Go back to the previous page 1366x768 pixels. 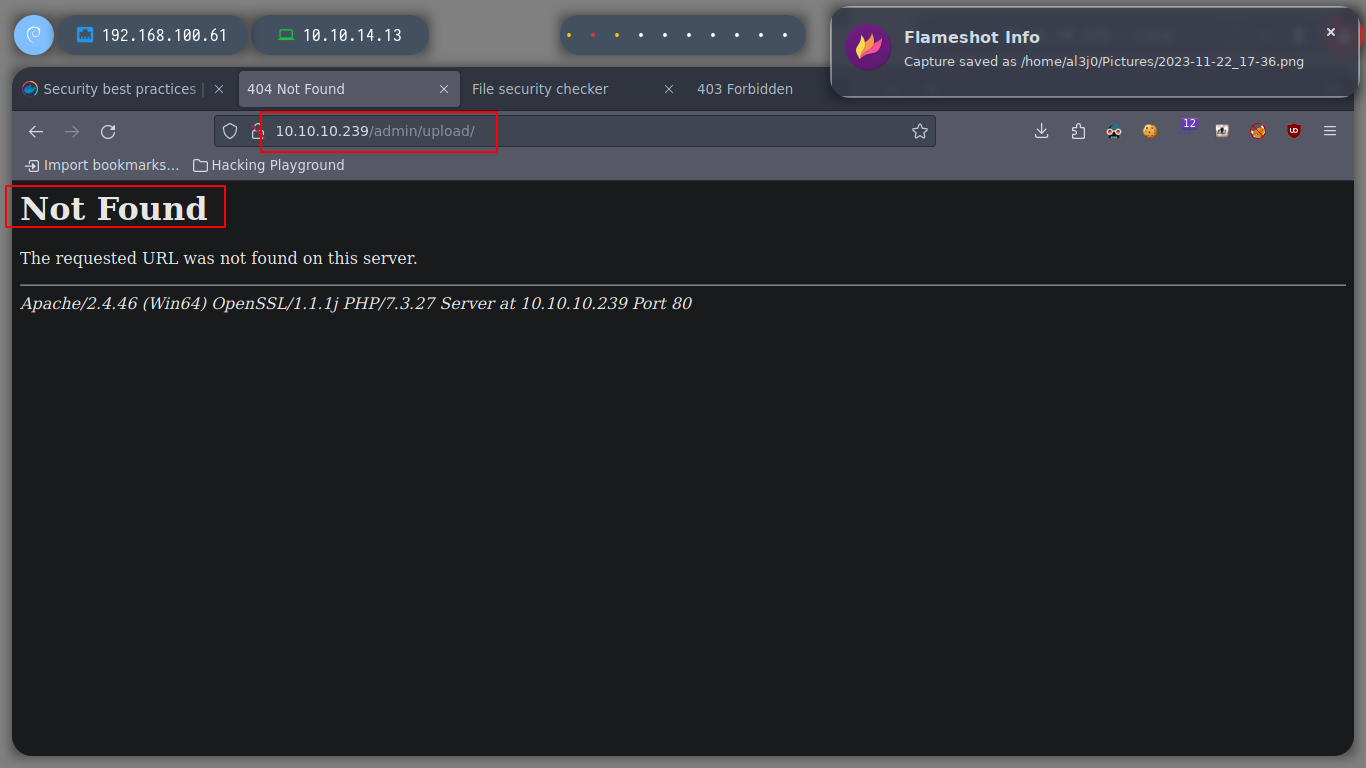[x=36, y=131]
